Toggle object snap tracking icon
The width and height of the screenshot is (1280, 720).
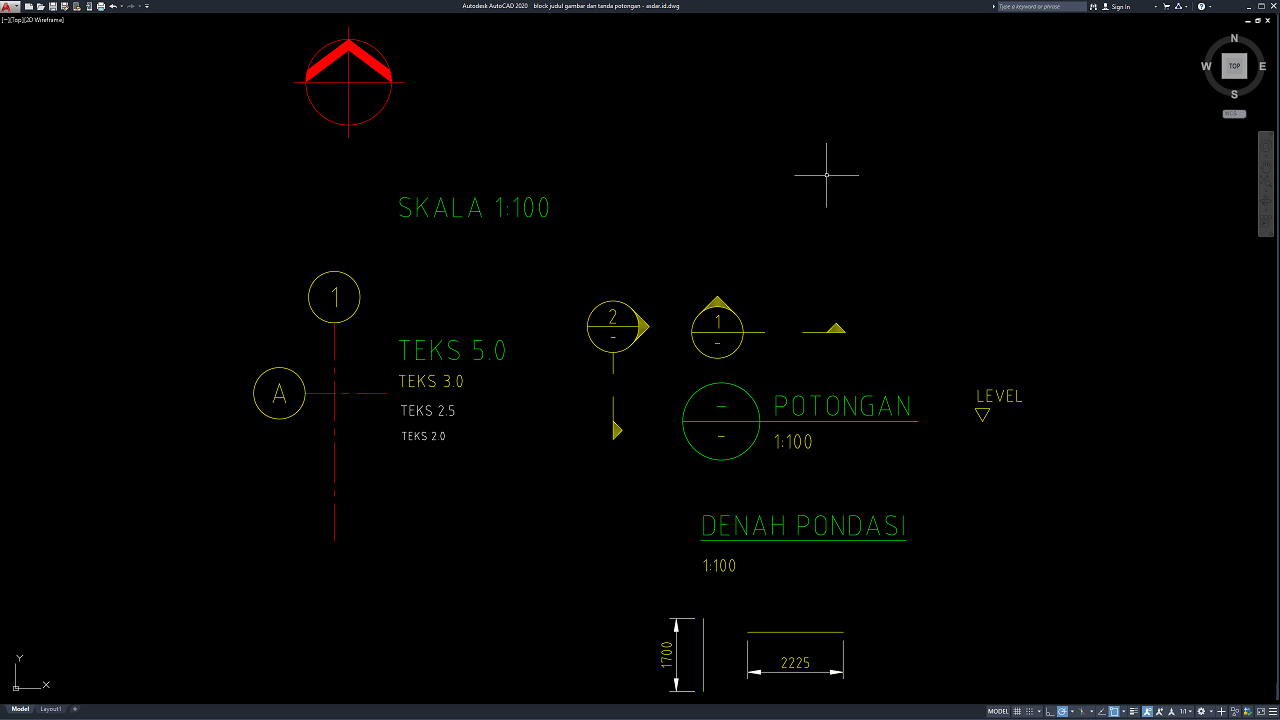click(1102, 712)
